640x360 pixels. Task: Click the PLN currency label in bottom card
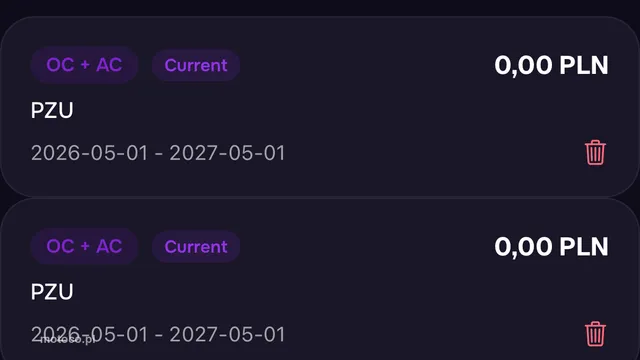(x=584, y=247)
